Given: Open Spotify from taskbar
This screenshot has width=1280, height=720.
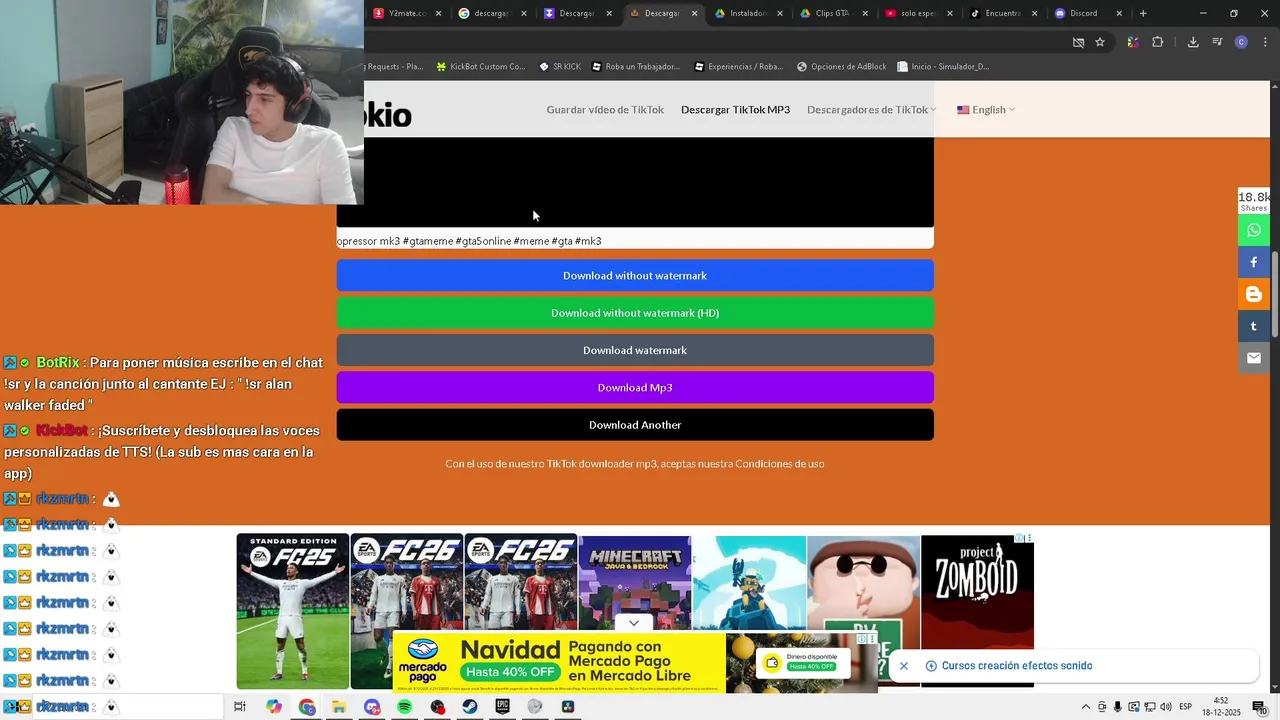Looking at the screenshot, I should coord(404,707).
